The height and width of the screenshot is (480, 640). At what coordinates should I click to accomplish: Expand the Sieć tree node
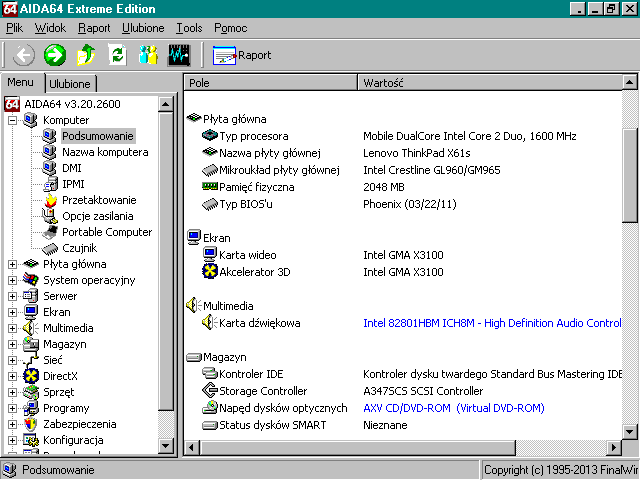(x=13, y=360)
